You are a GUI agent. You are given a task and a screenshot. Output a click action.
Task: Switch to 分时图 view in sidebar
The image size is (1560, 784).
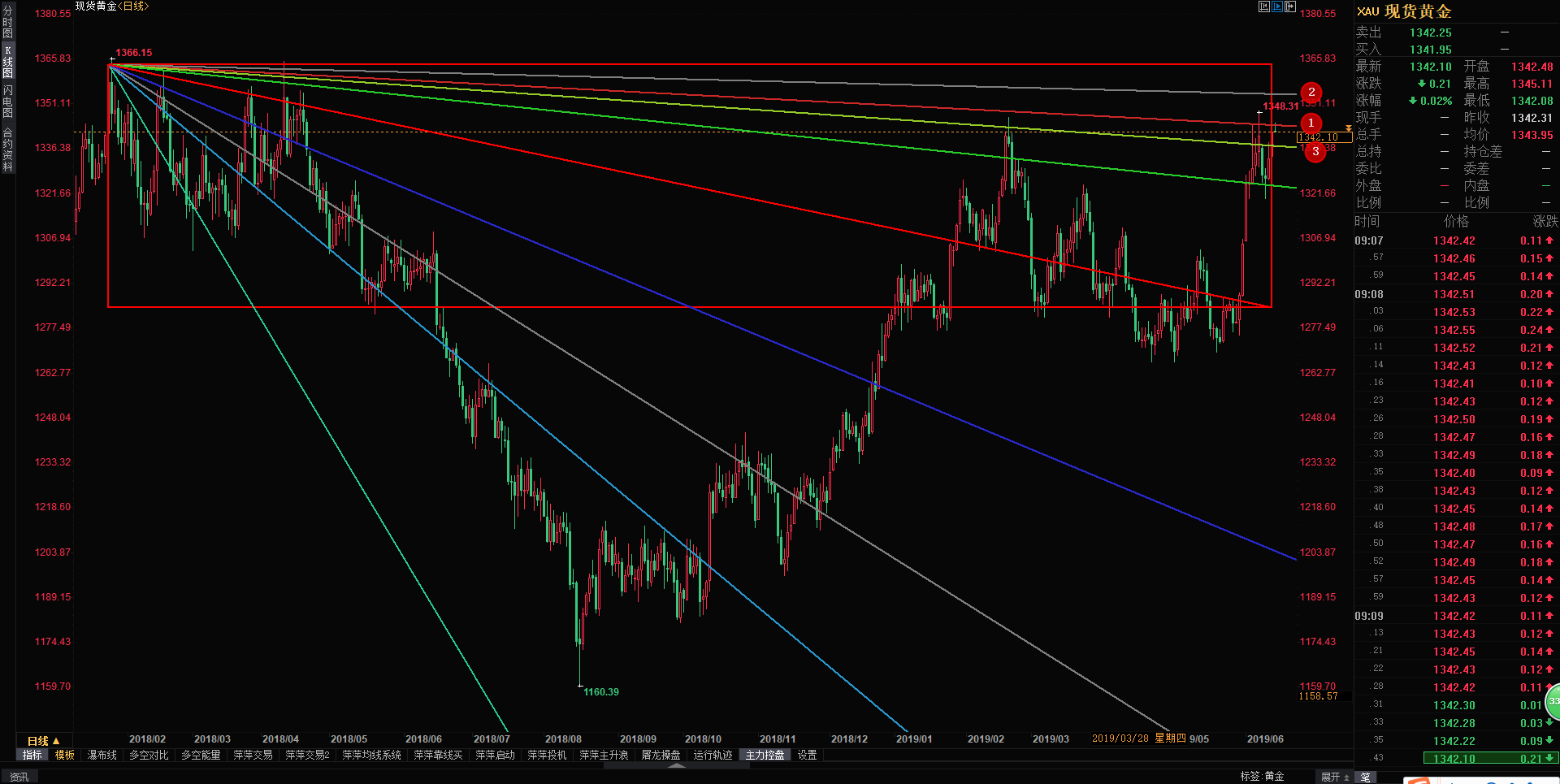(8, 22)
